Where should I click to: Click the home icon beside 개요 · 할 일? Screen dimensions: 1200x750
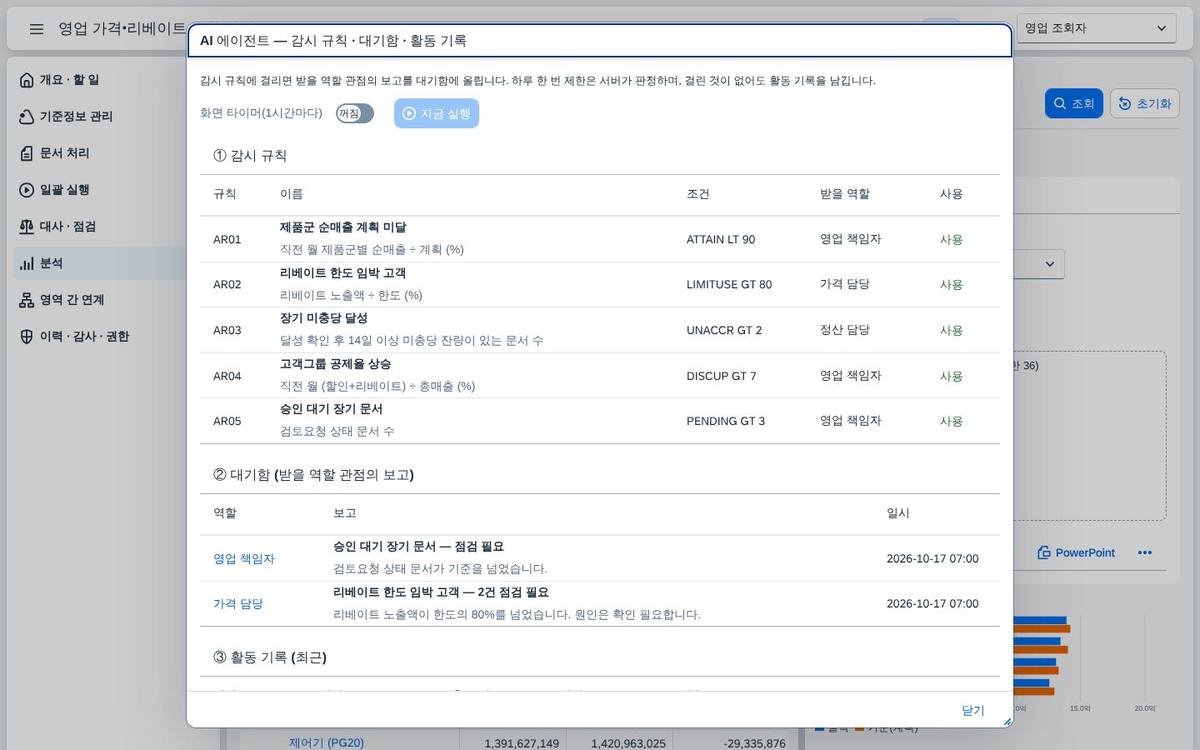coord(27,80)
